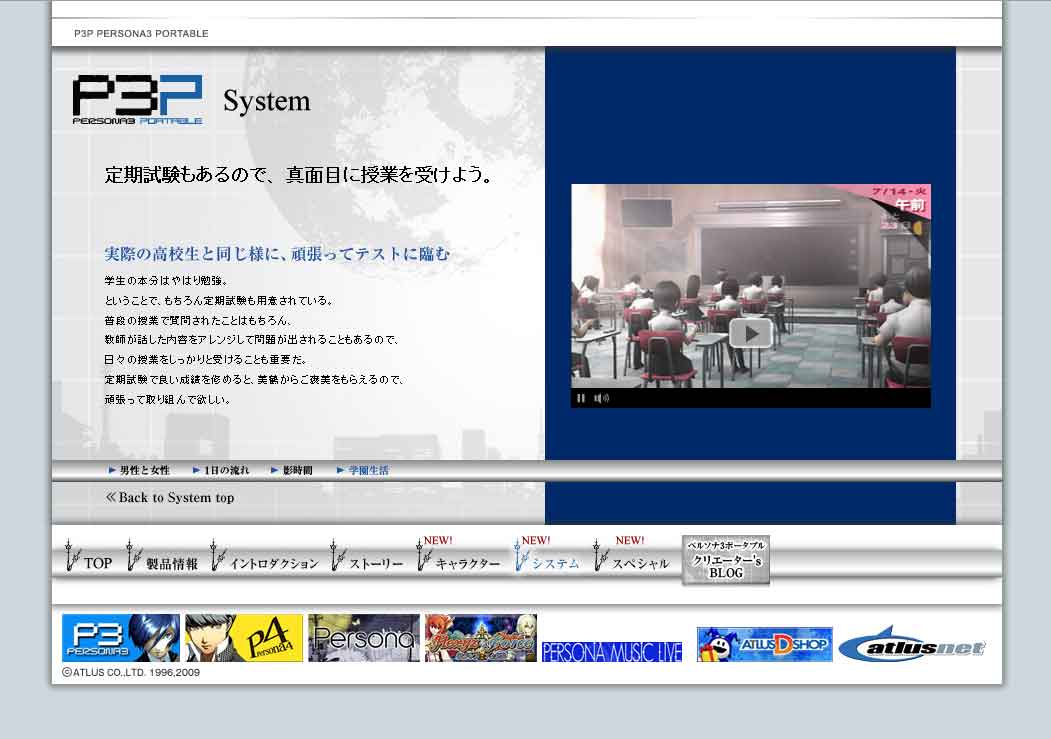Open the fourth game banner with red-haired character
1051x739 pixels.
pyautogui.click(x=481, y=638)
